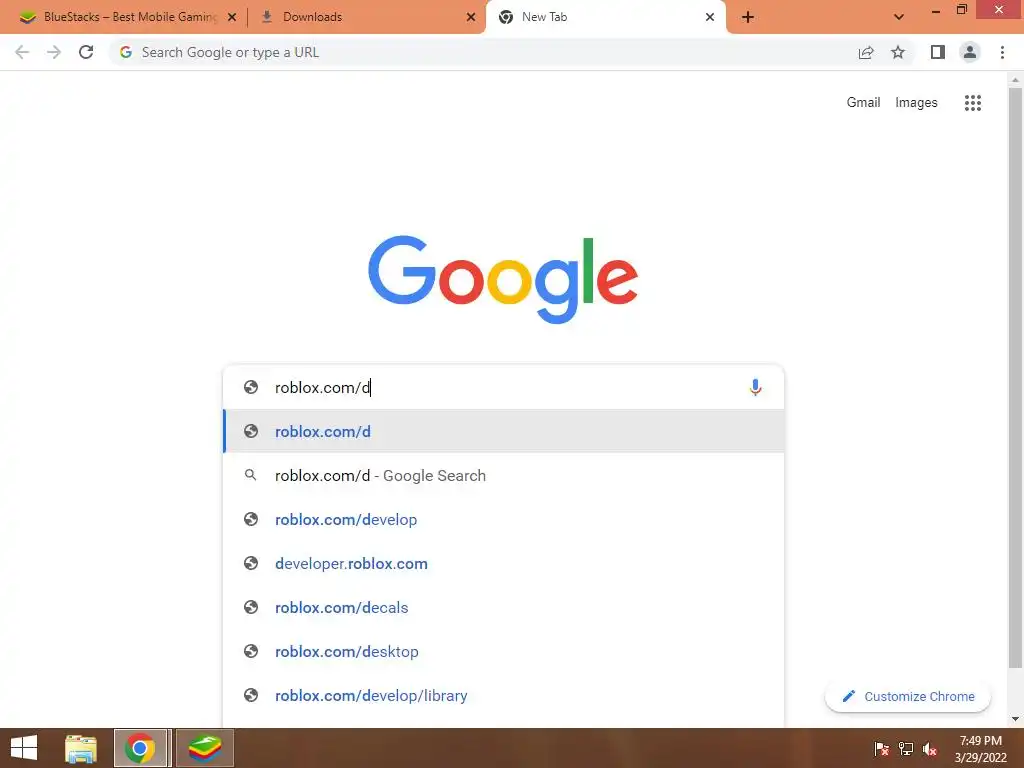Open the Chrome three-dot menu
The width and height of the screenshot is (1024, 768).
(x=1002, y=52)
